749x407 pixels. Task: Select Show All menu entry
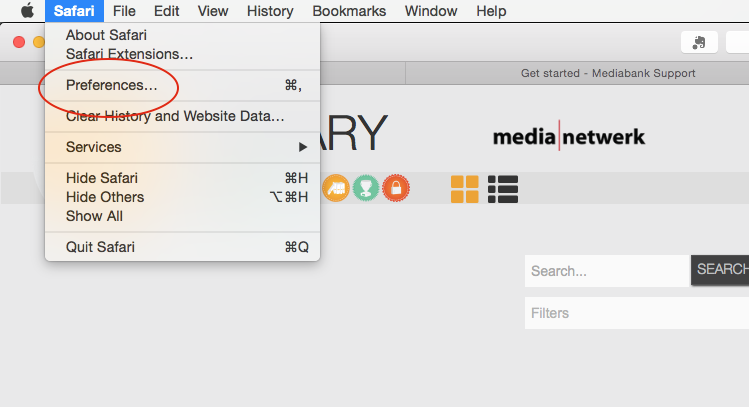pyautogui.click(x=182, y=216)
